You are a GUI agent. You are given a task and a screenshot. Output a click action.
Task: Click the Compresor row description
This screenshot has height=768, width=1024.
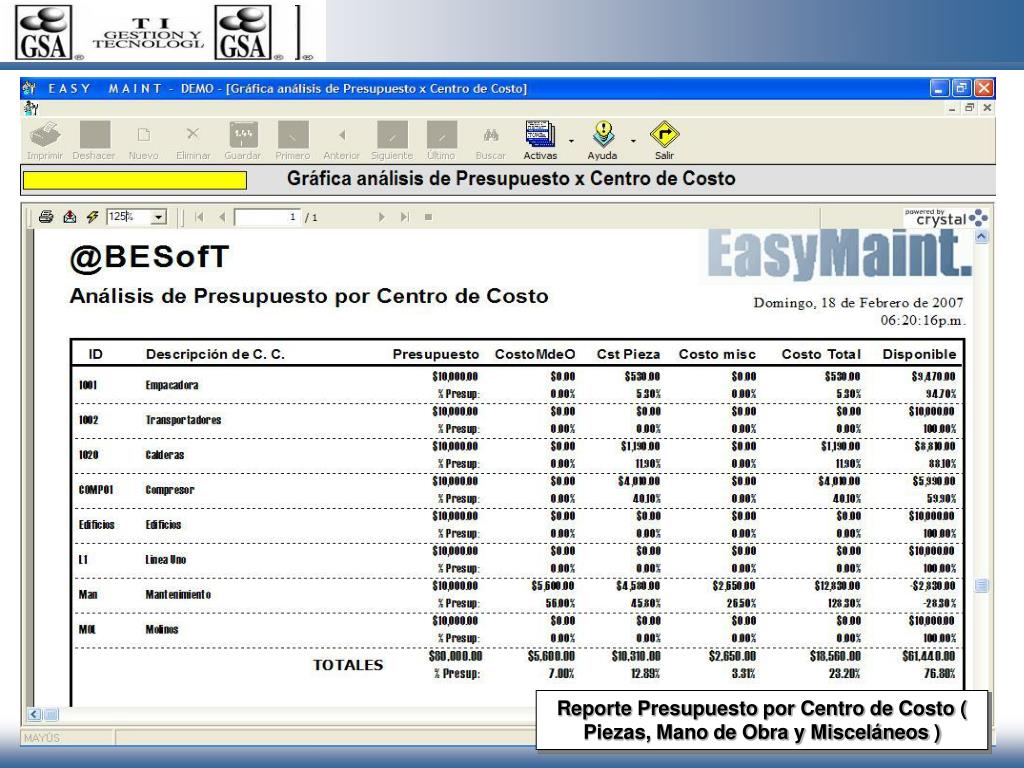pos(170,490)
